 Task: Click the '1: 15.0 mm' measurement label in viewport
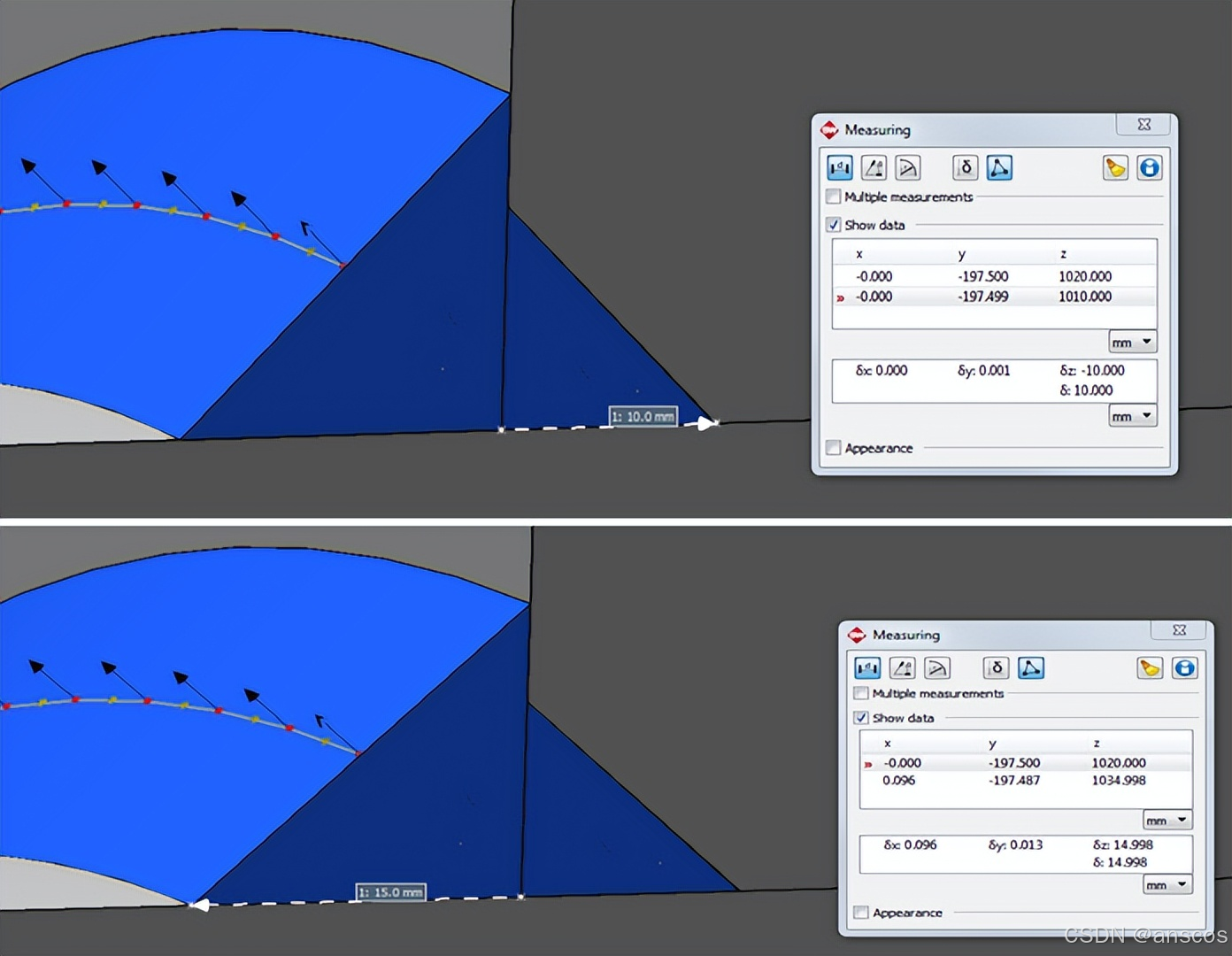(390, 892)
